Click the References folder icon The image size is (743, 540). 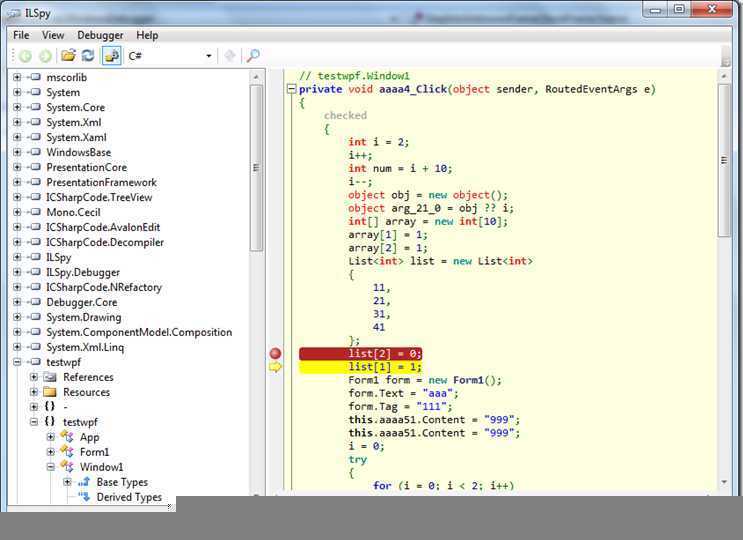[x=50, y=377]
